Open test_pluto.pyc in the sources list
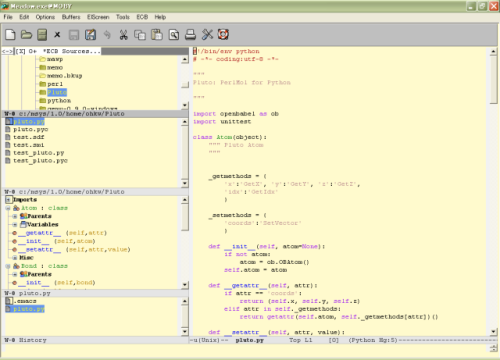The width and height of the screenshot is (500, 360). tap(40, 161)
